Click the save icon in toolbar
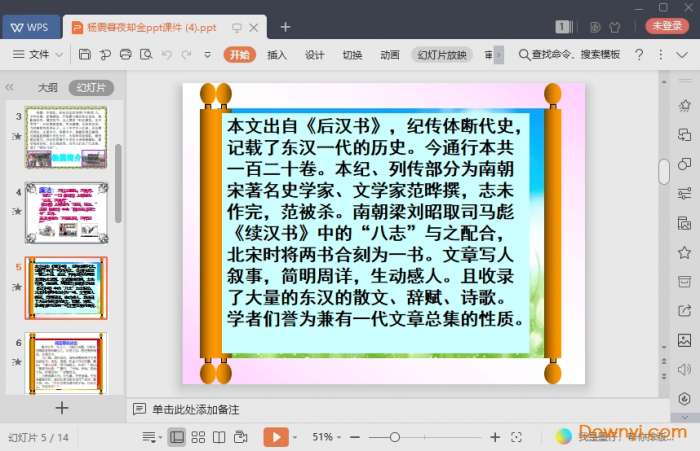700x451 pixels. 84,54
